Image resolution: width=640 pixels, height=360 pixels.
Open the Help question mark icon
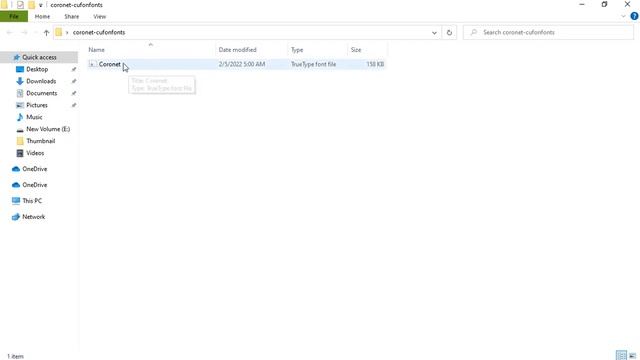634,16
